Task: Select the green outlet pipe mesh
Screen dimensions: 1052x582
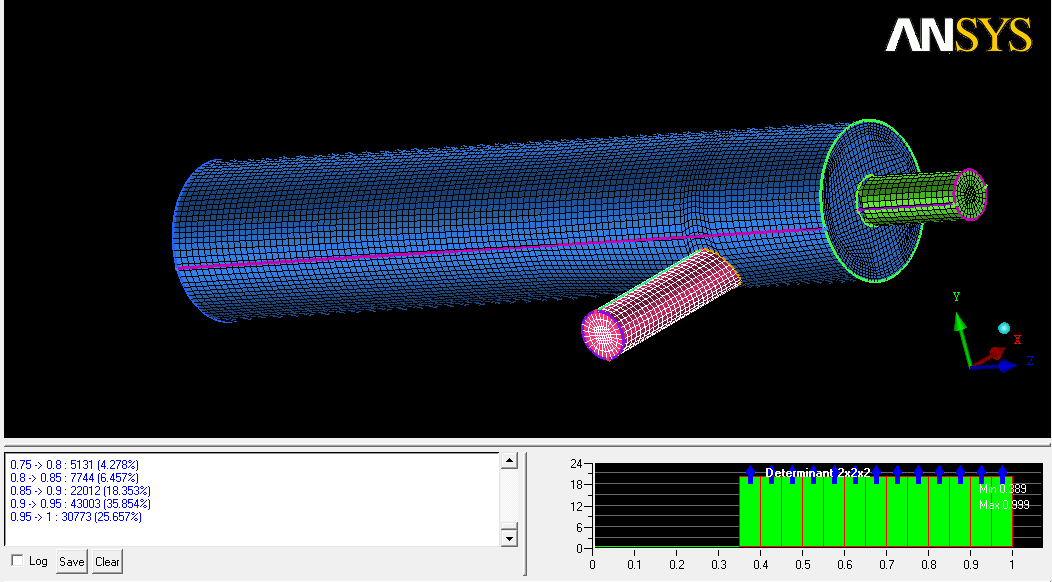Action: (x=905, y=194)
